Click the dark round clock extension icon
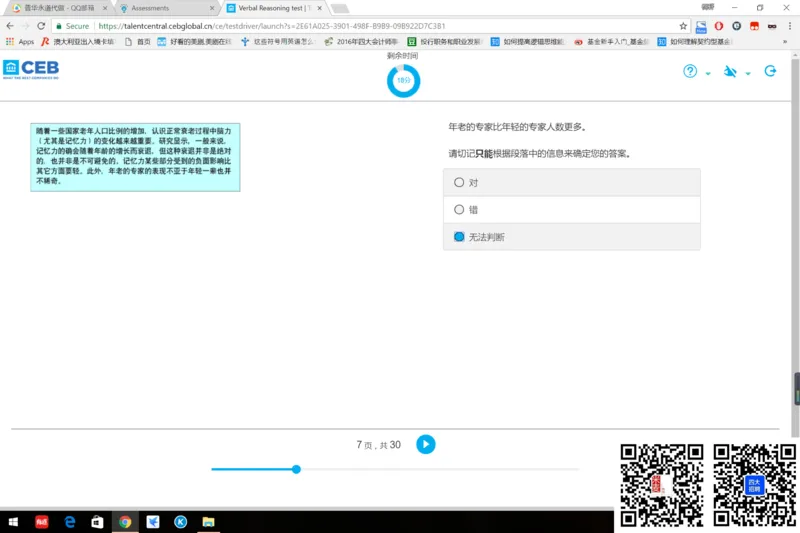 coord(736,26)
